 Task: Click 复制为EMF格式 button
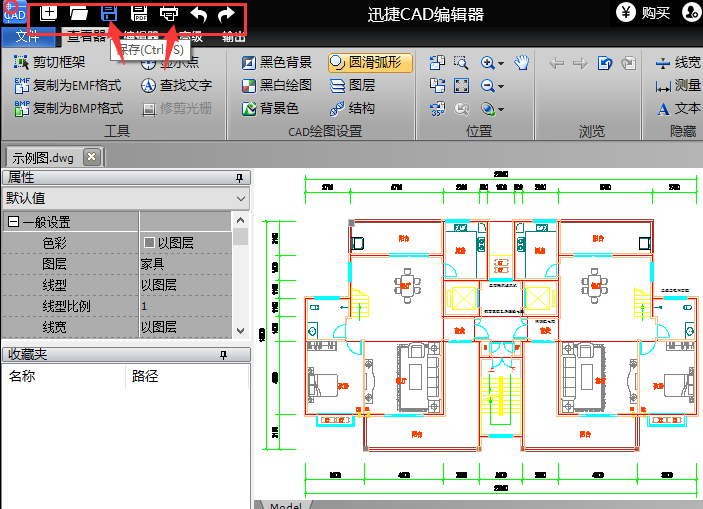[68, 85]
